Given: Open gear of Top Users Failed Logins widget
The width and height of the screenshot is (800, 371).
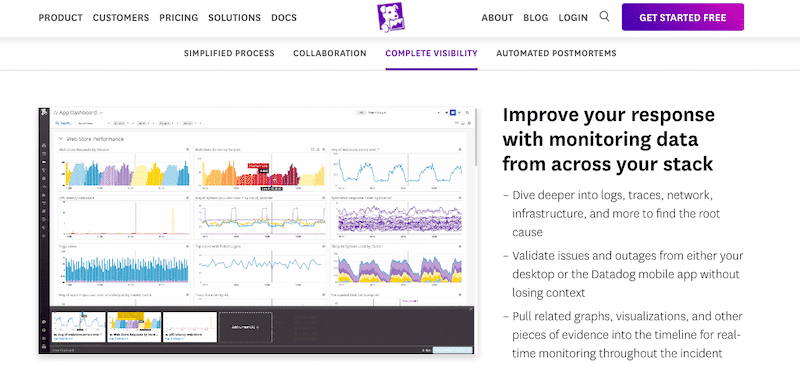Looking at the screenshot, I should pyautogui.click(x=323, y=246).
